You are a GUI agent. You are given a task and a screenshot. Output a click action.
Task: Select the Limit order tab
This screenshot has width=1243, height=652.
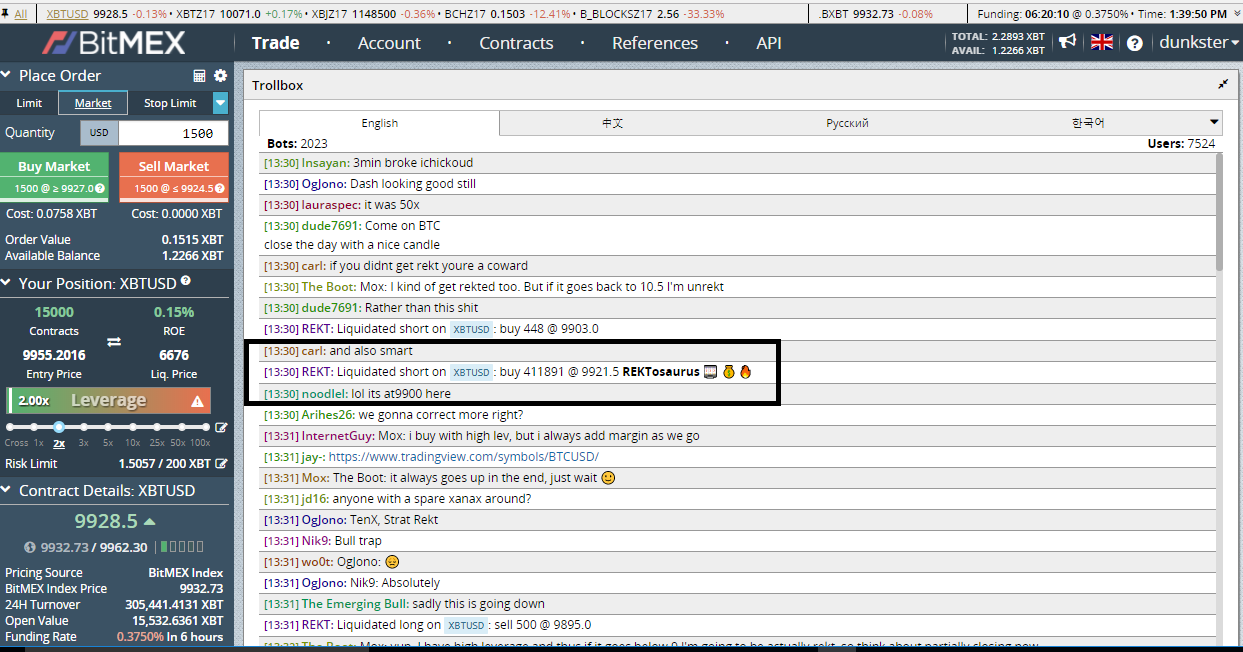point(29,103)
